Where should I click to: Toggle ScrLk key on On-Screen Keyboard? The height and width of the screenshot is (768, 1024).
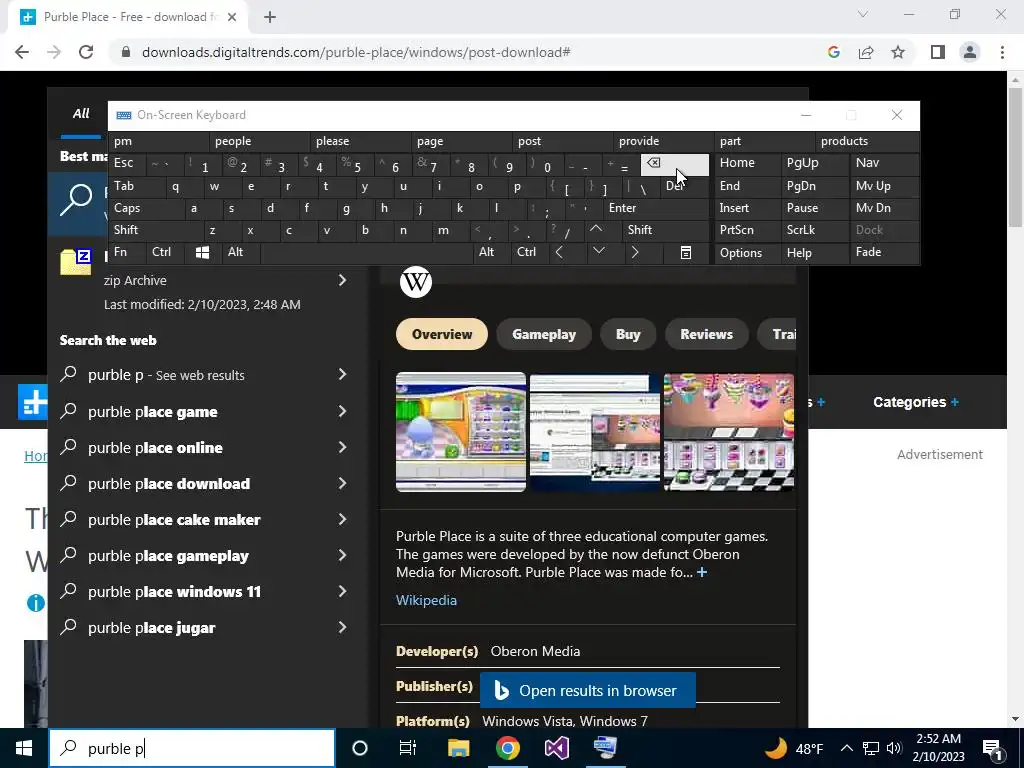814,230
